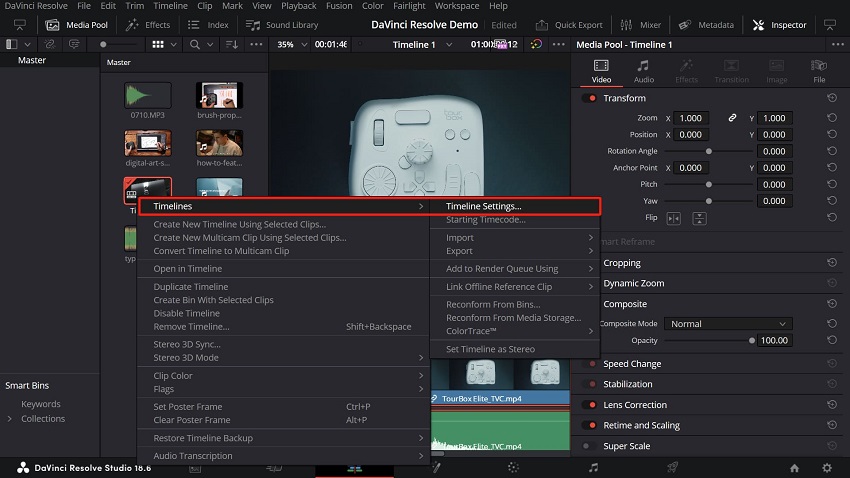Open the Fusion menu
The image size is (850, 478).
tap(339, 6)
